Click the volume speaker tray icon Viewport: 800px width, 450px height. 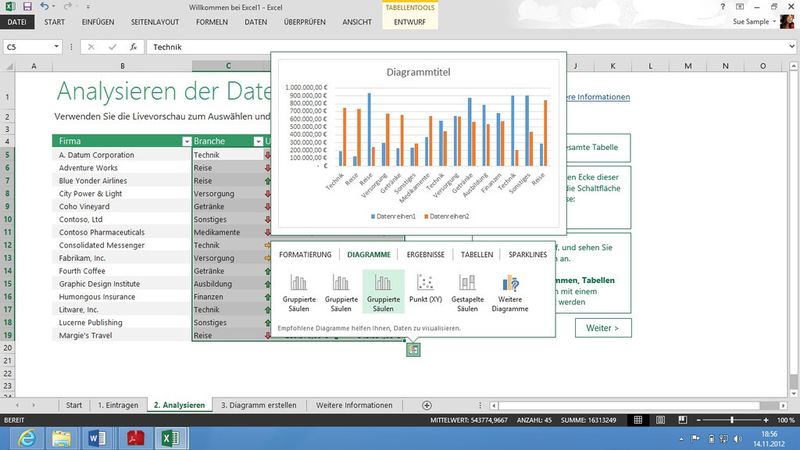[738, 439]
